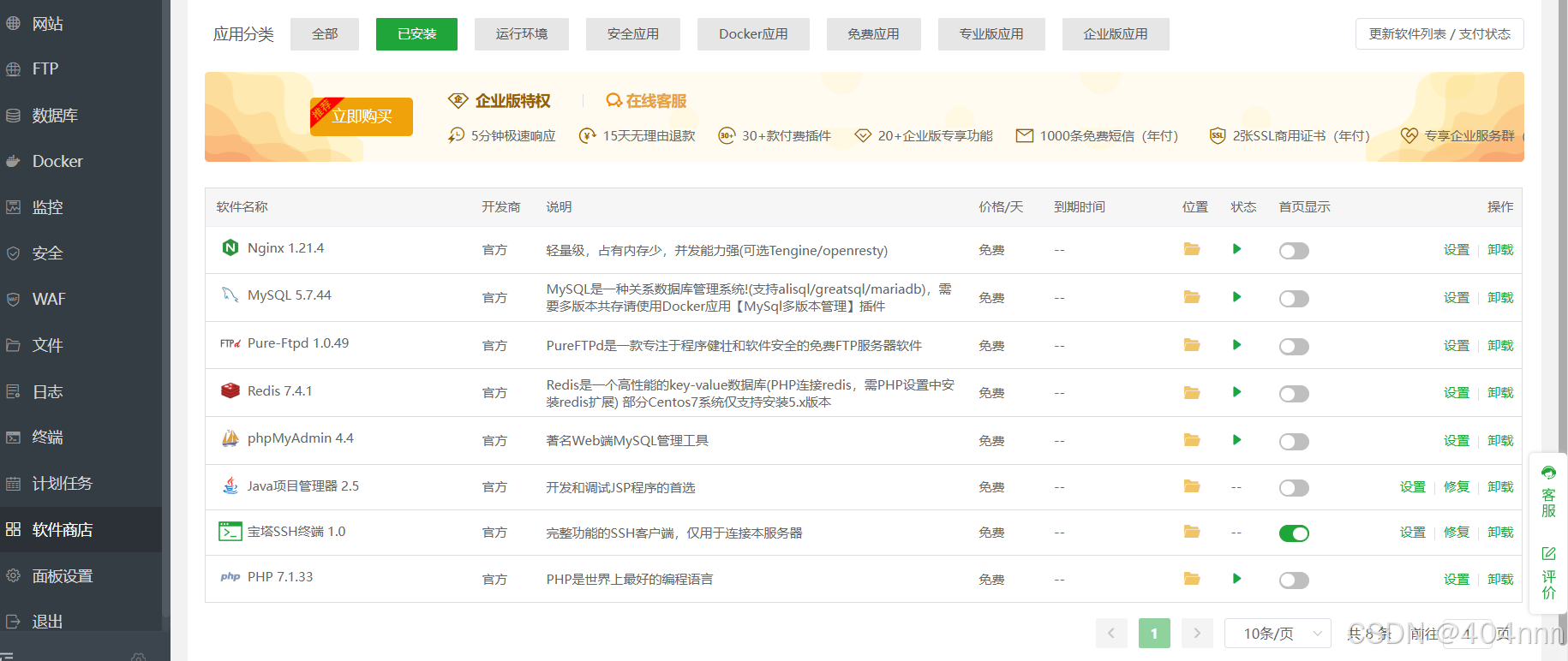Click the Java cup icon

coord(230,485)
